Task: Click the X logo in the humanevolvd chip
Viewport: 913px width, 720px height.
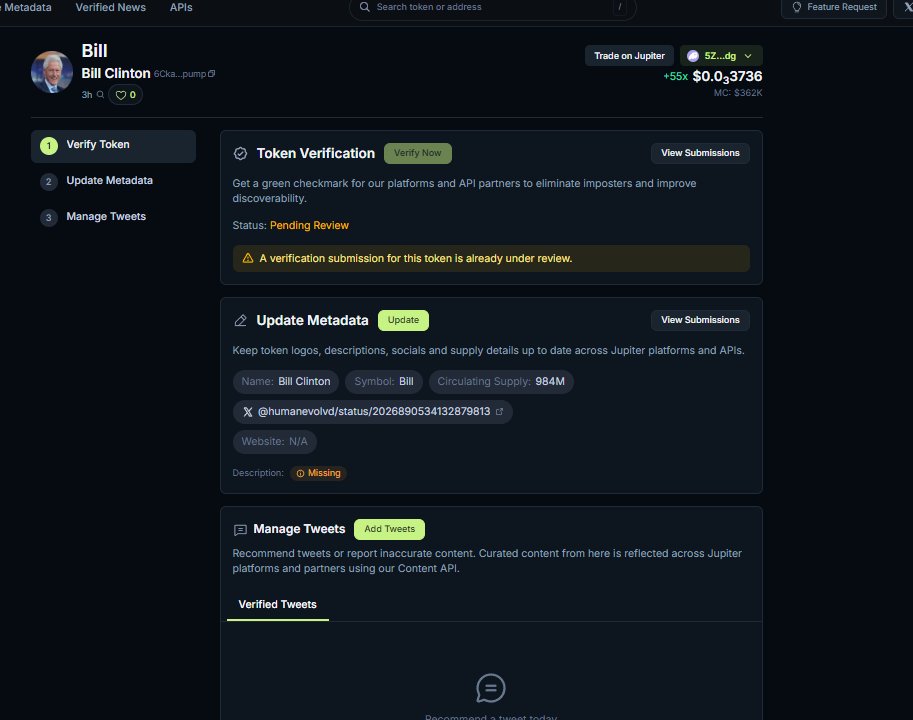Action: (x=248, y=412)
